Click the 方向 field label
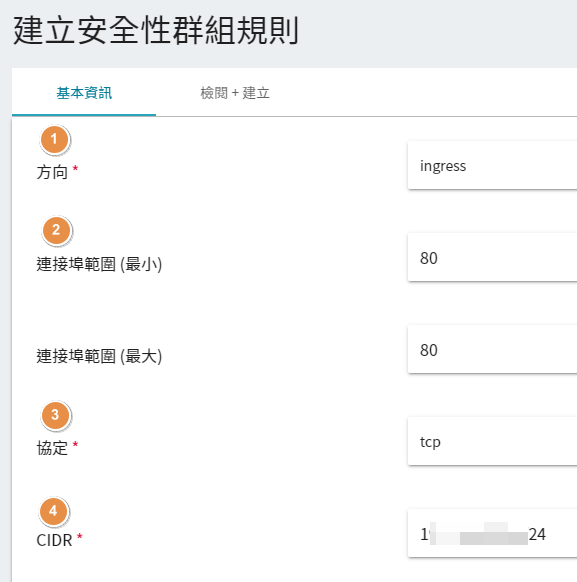The height and width of the screenshot is (582, 577). point(52,173)
